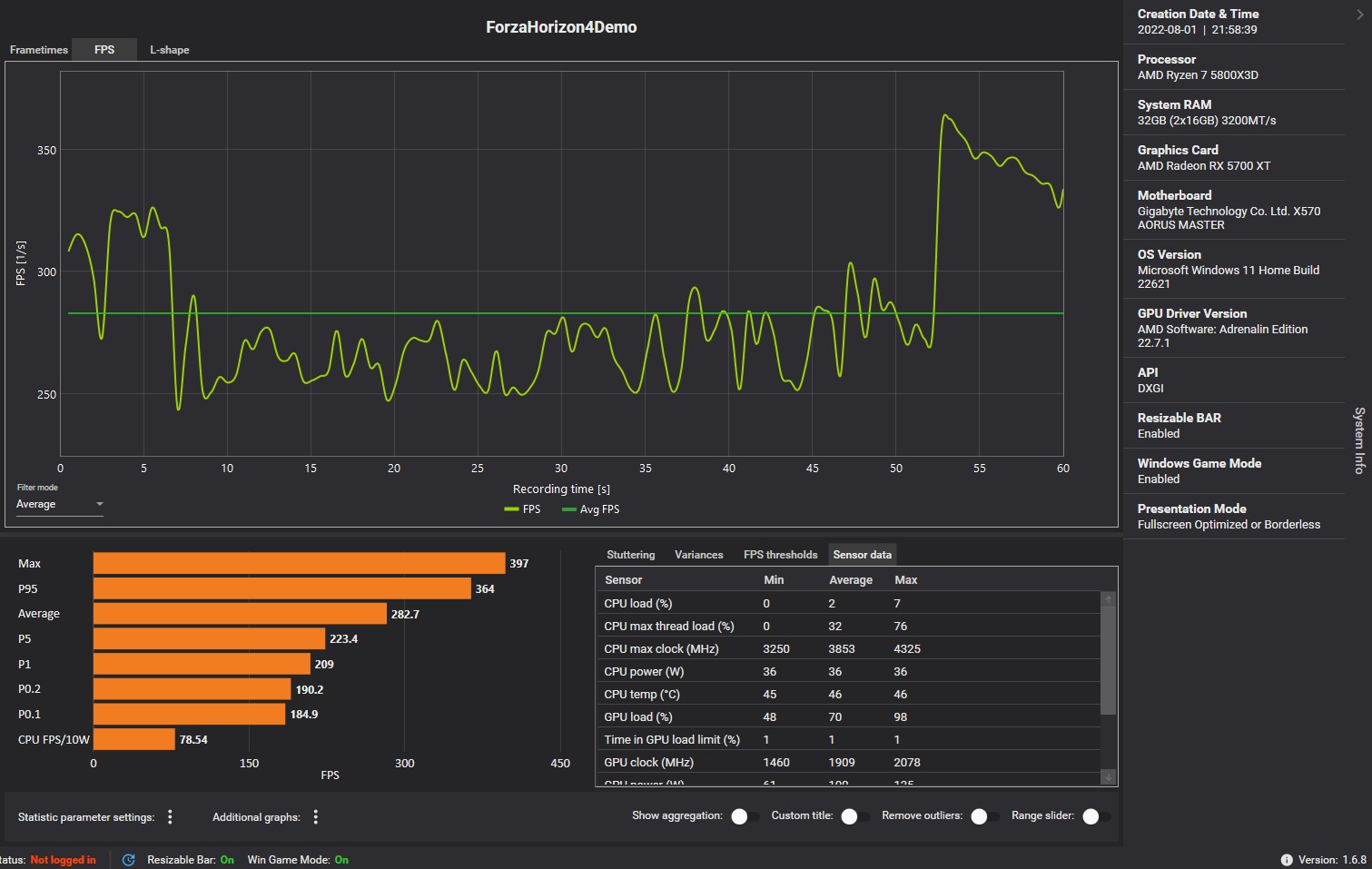Image resolution: width=1372 pixels, height=869 pixels.
Task: Click the Motherboard X570 AORUS MASTER text
Action: [x=1229, y=218]
